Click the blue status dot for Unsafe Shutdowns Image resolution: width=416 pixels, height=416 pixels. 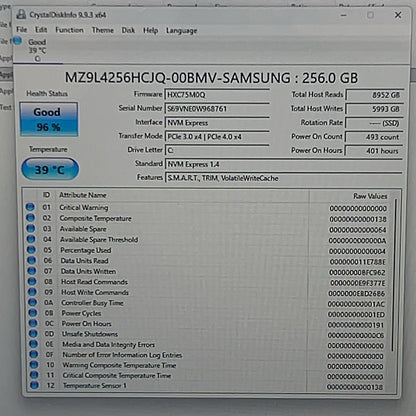tap(33, 333)
